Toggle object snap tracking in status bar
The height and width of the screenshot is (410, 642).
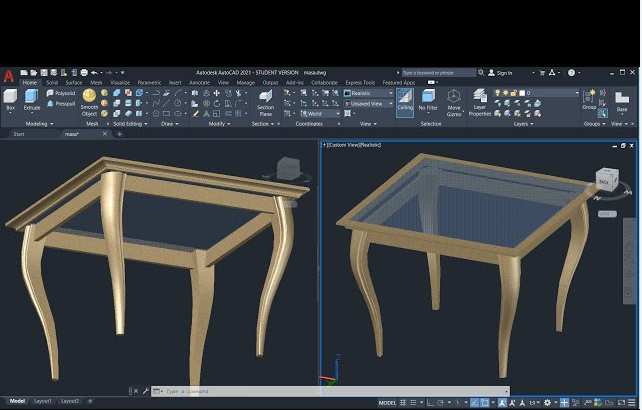pyautogui.click(x=474, y=403)
